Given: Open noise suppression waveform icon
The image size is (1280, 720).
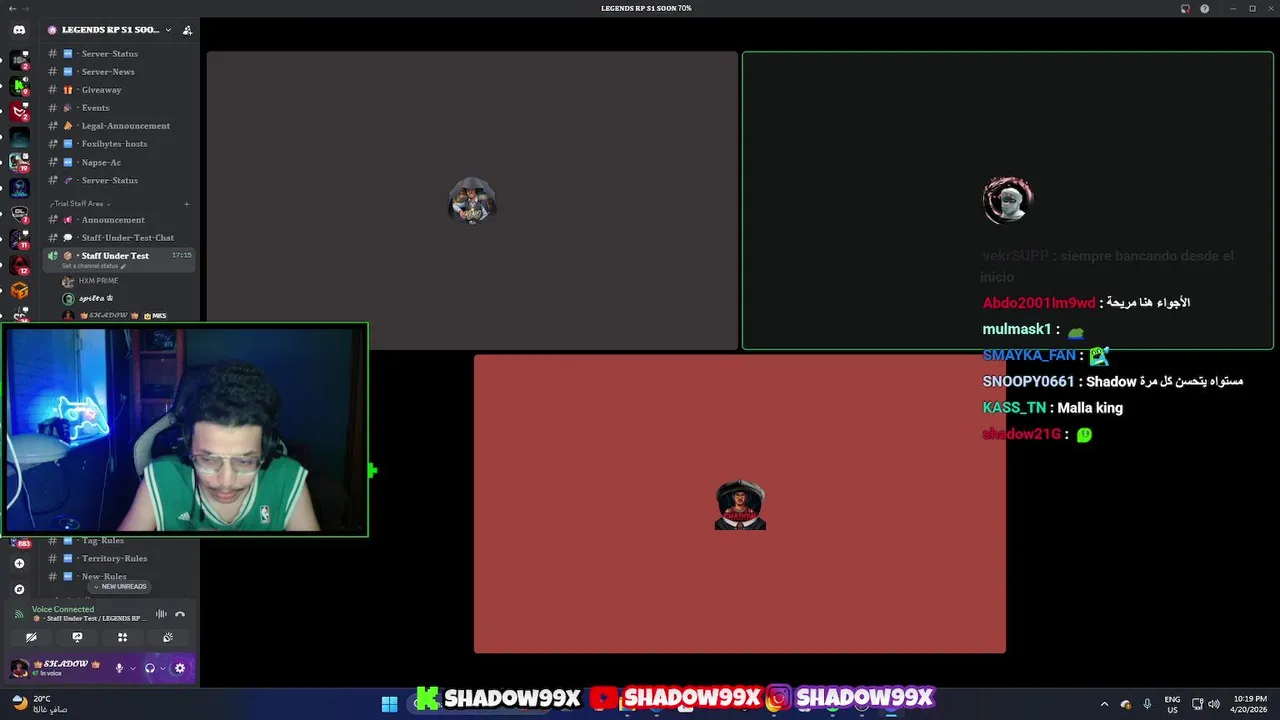Looking at the screenshot, I should click(x=161, y=614).
